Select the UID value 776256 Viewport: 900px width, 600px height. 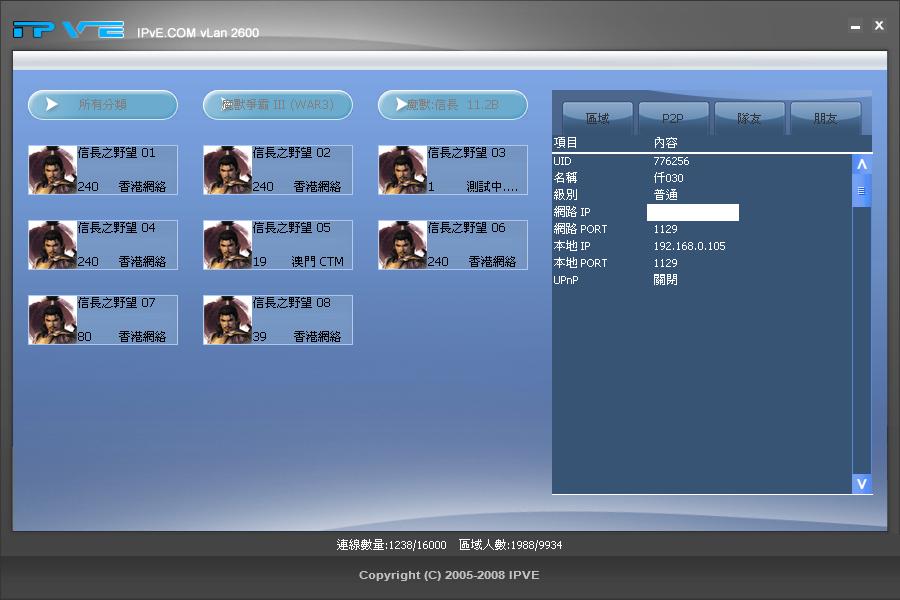click(x=671, y=161)
